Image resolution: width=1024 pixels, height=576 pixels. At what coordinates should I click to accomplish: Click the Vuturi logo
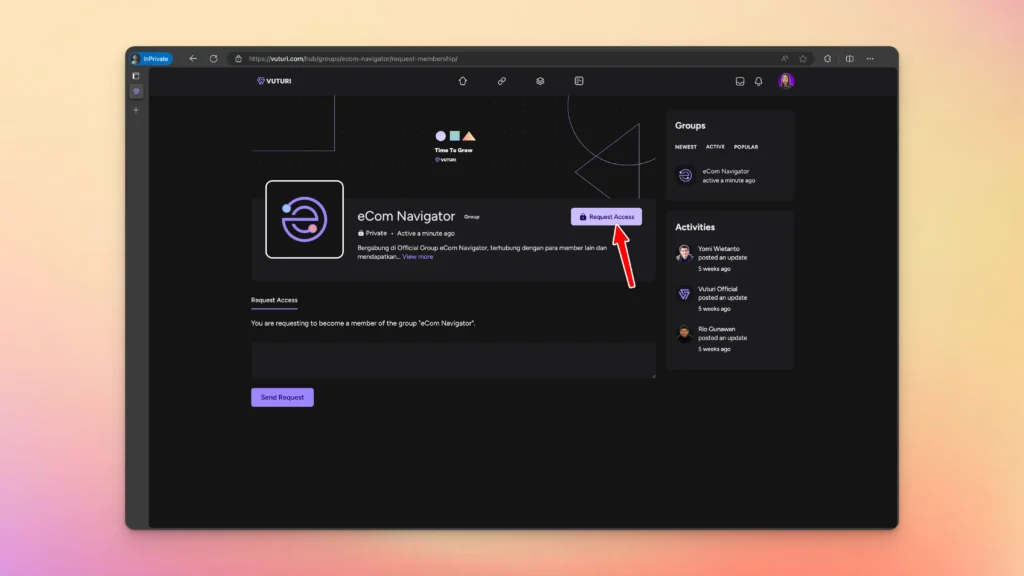click(x=274, y=81)
